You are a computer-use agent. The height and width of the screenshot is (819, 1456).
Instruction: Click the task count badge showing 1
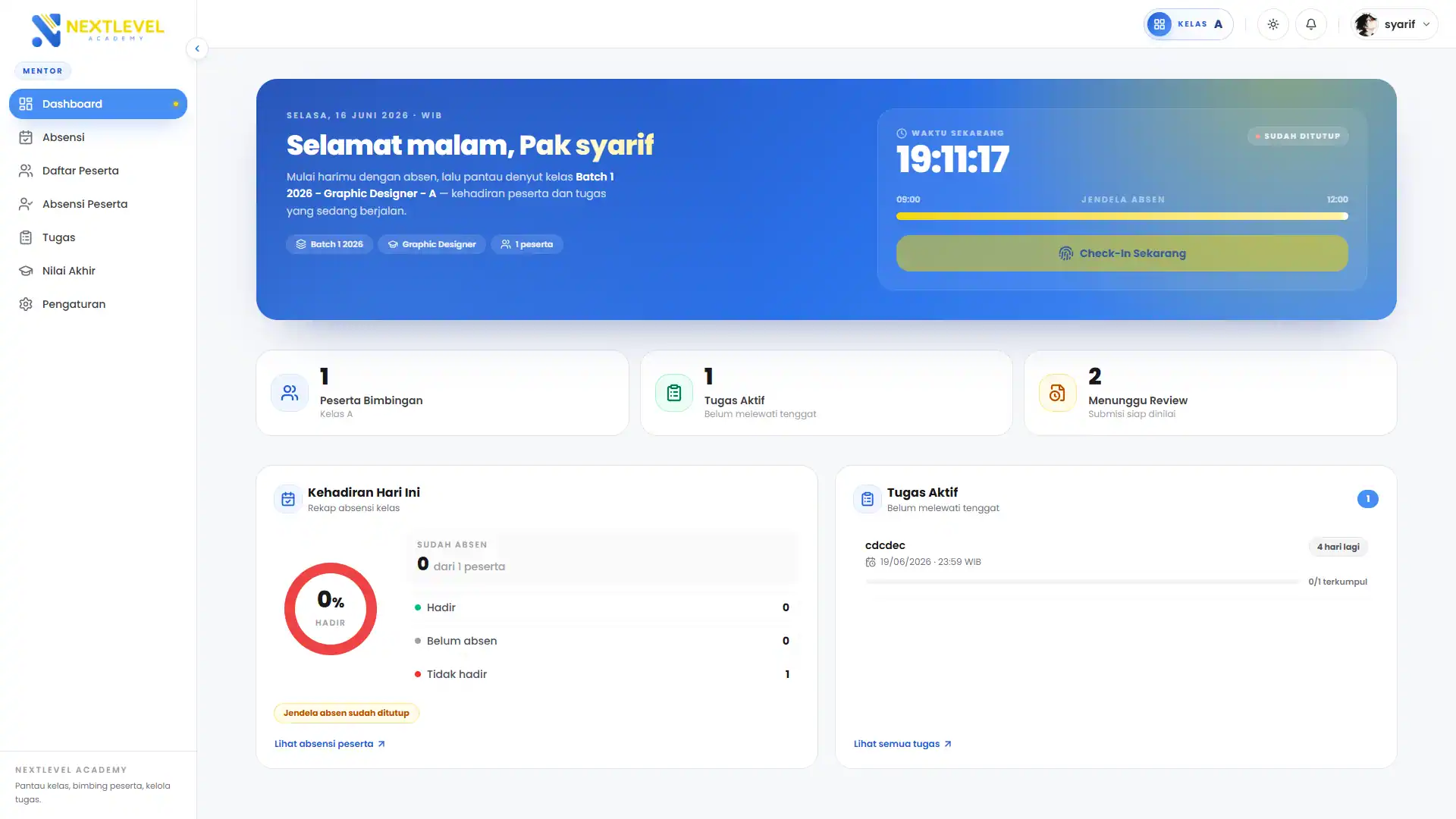coord(1368,499)
